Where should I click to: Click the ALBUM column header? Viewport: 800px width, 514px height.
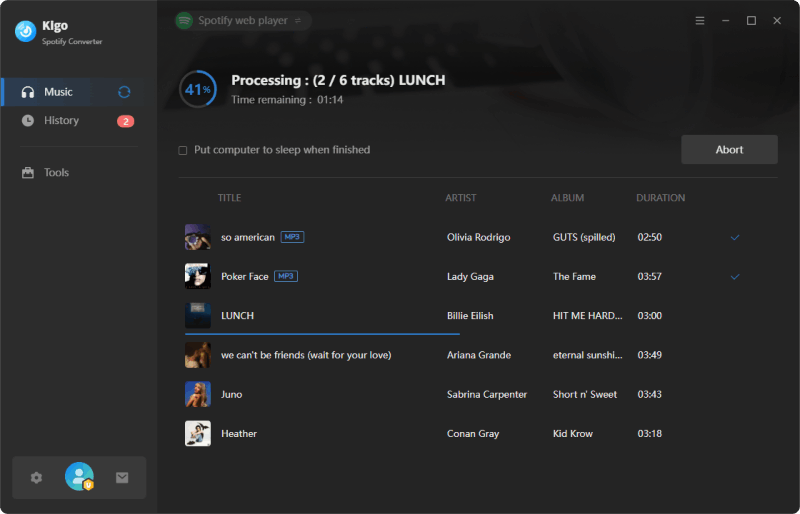[567, 198]
